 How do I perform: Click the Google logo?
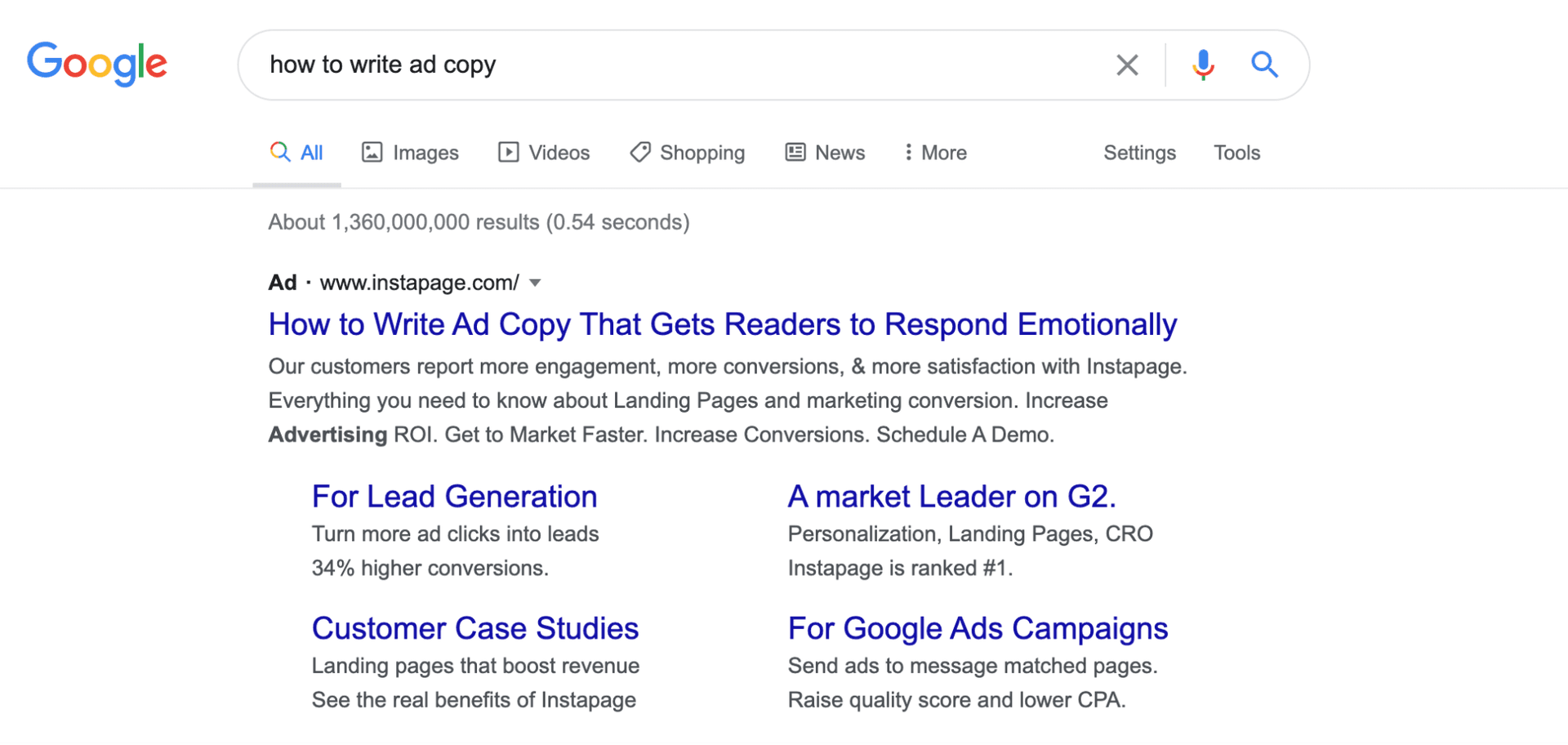click(97, 65)
